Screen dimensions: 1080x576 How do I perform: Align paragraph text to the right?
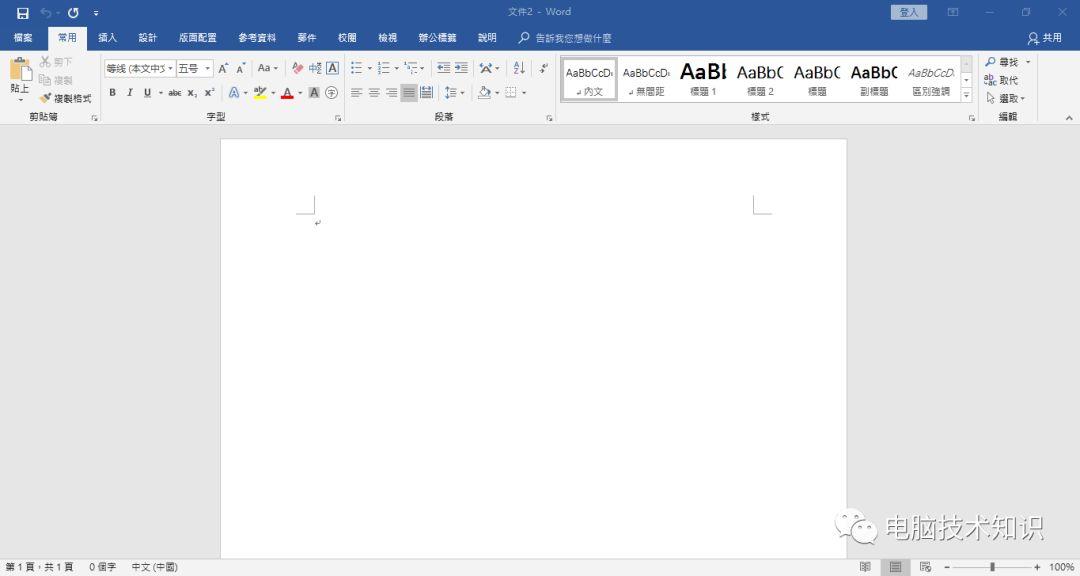click(391, 92)
